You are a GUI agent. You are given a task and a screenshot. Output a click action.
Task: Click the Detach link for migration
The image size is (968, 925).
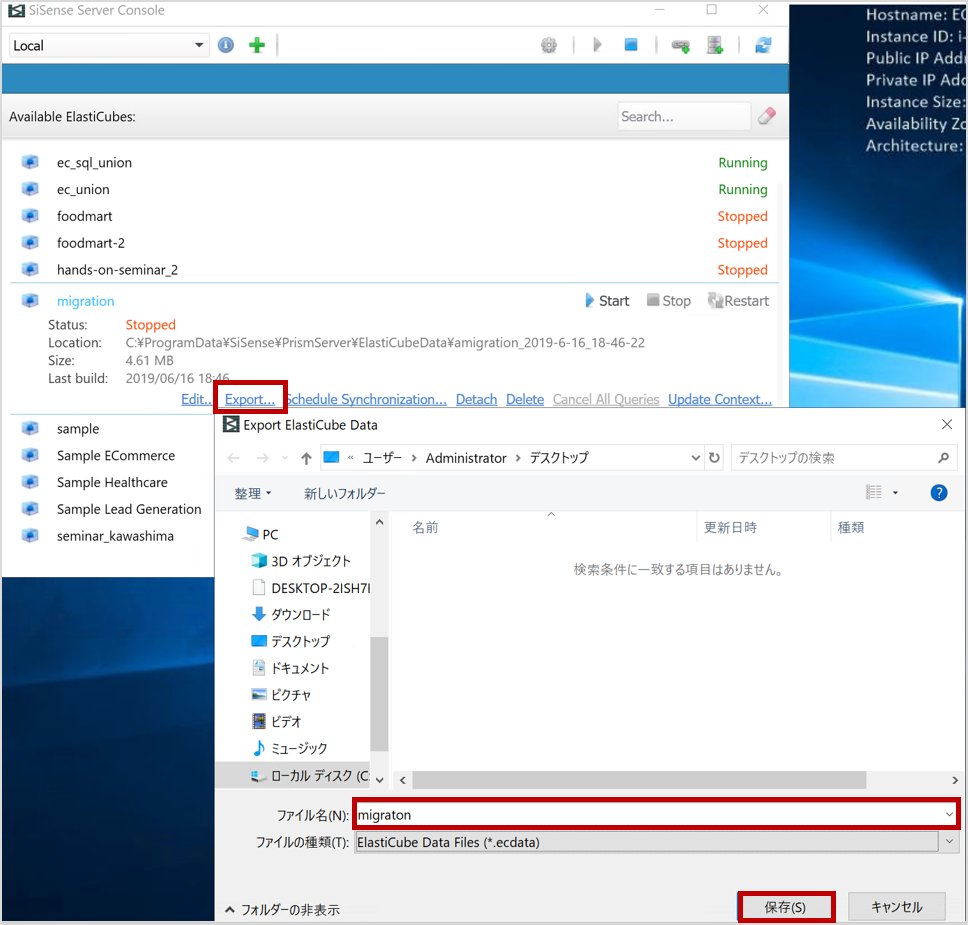[476, 399]
